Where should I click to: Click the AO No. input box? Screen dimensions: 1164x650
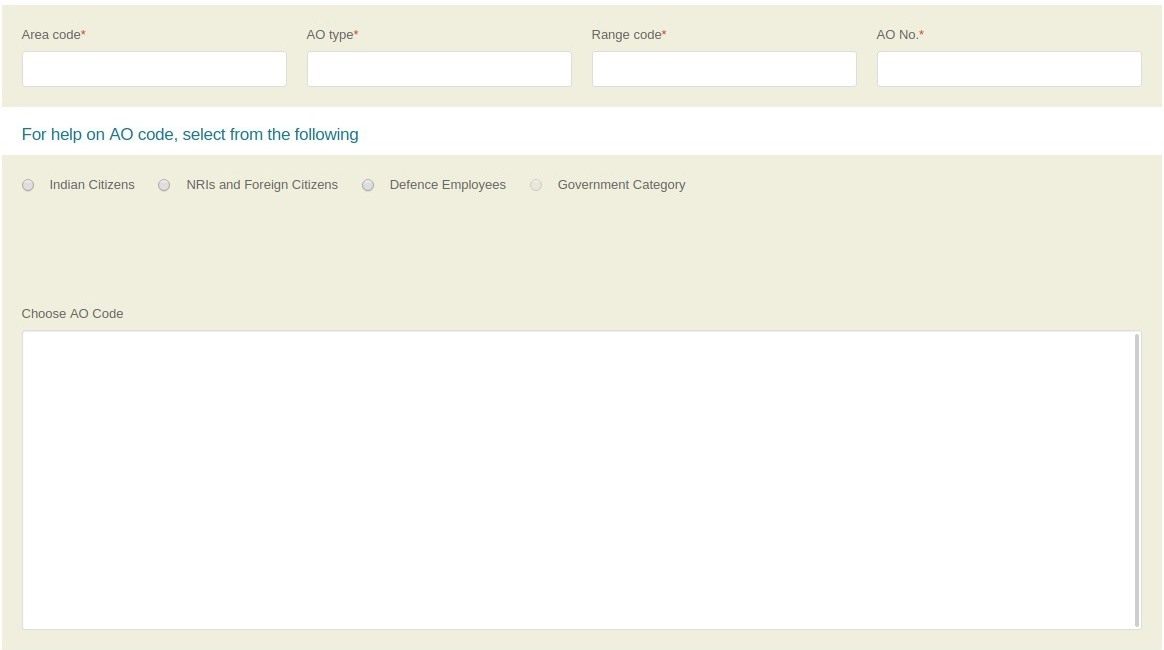click(1008, 68)
